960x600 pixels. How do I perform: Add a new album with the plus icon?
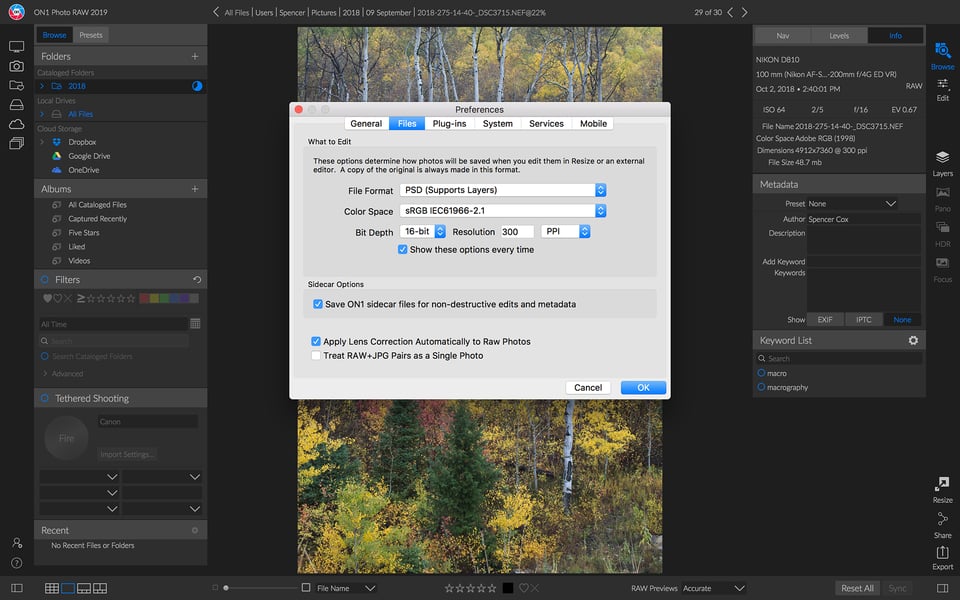[x=195, y=189]
